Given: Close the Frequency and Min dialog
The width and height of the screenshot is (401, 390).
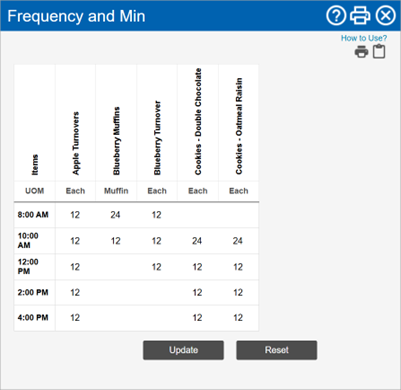Looking at the screenshot, I should (x=385, y=16).
